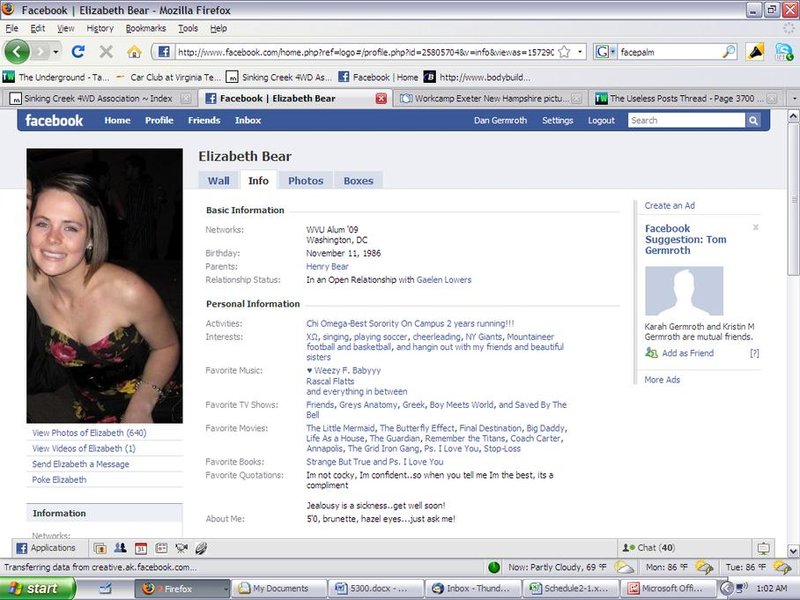Open the Car Club at Virginia Tech bookmark
The image size is (800, 600).
coord(167,77)
